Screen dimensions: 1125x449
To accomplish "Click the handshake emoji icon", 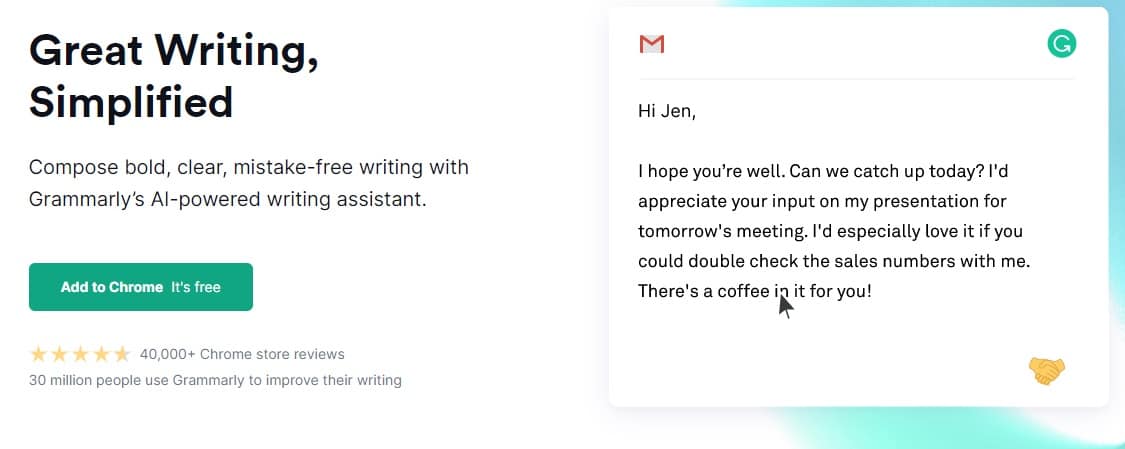I will click(1046, 371).
